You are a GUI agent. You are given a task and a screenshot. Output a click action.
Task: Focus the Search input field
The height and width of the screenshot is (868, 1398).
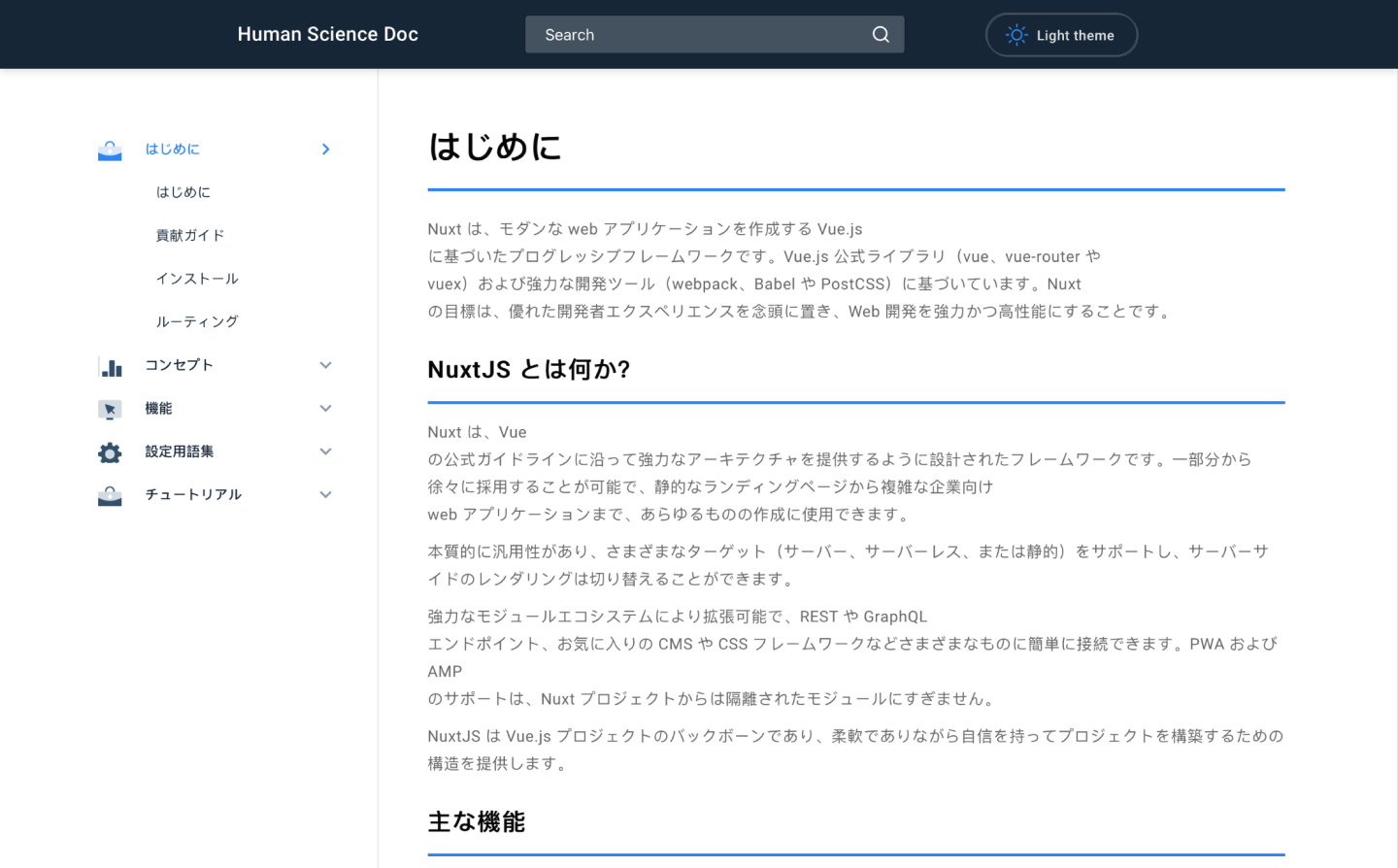coord(715,35)
